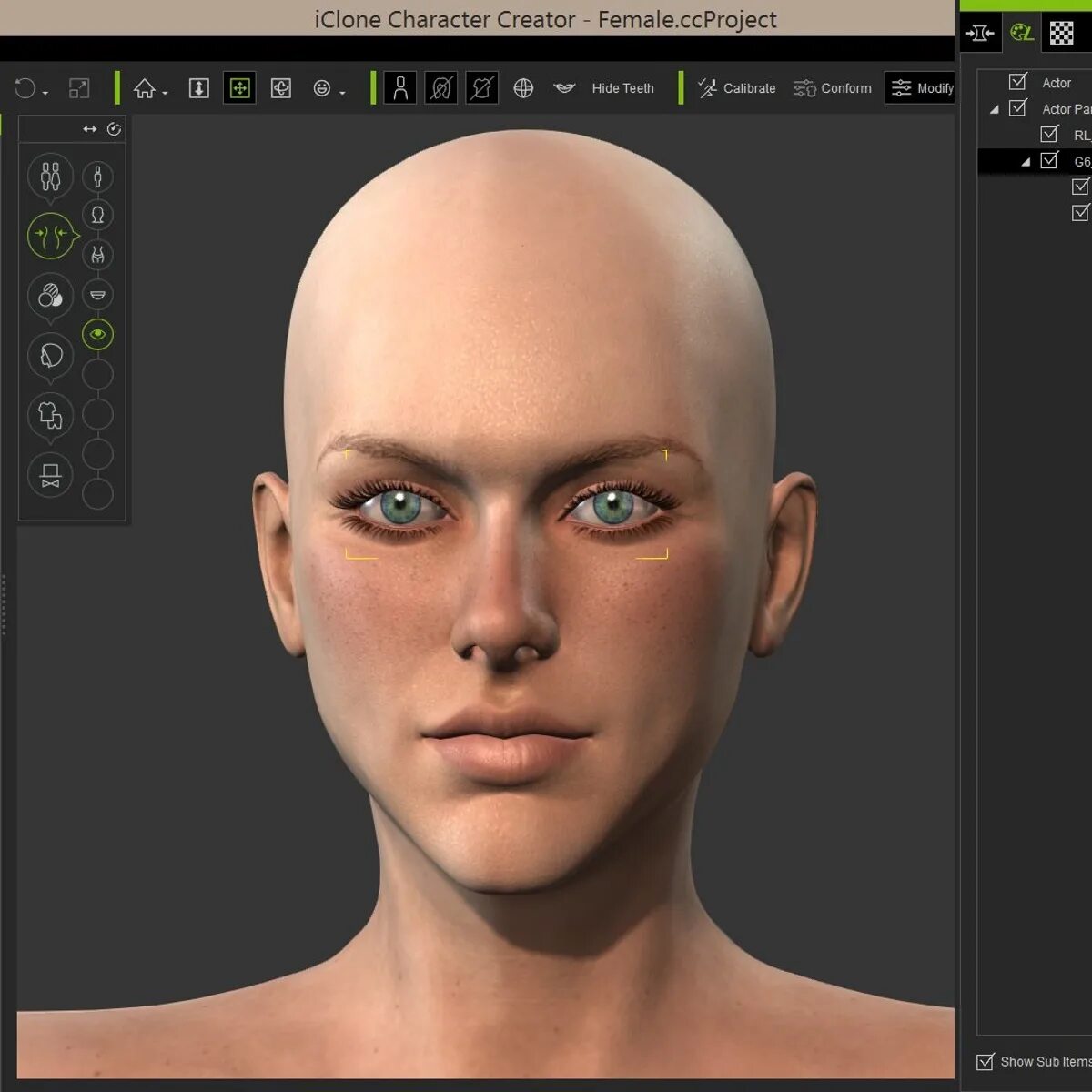Screen dimensions: 1092x1092
Task: Click the Conform button
Action: click(832, 88)
